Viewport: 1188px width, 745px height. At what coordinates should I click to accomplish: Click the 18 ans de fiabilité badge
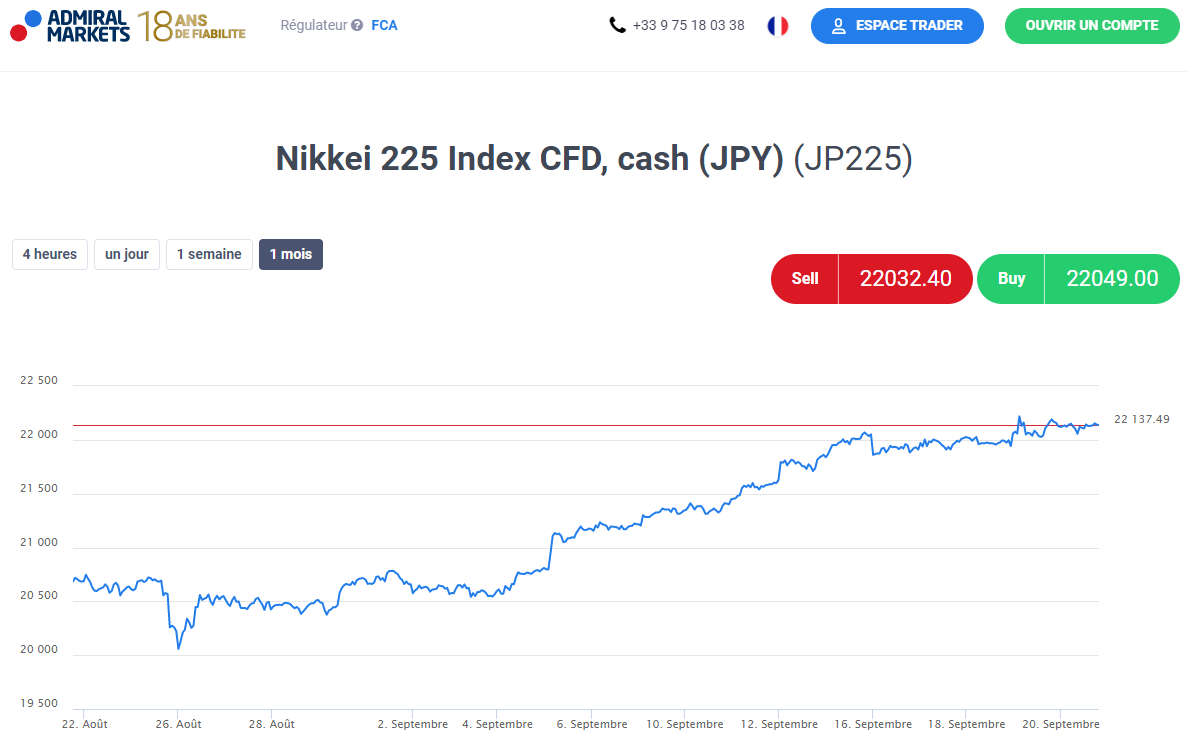192,26
